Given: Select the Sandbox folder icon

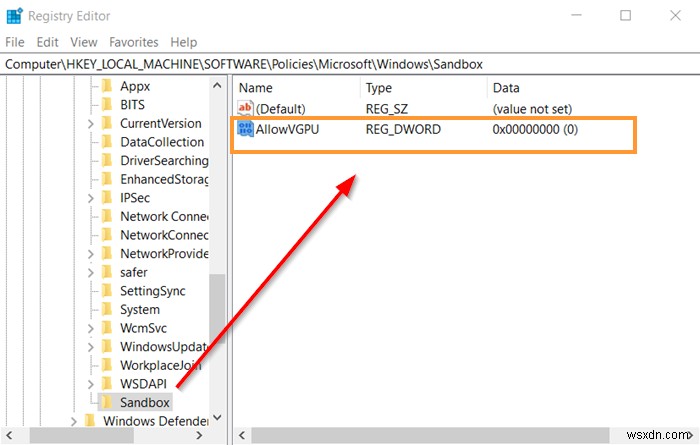Looking at the screenshot, I should (x=107, y=402).
